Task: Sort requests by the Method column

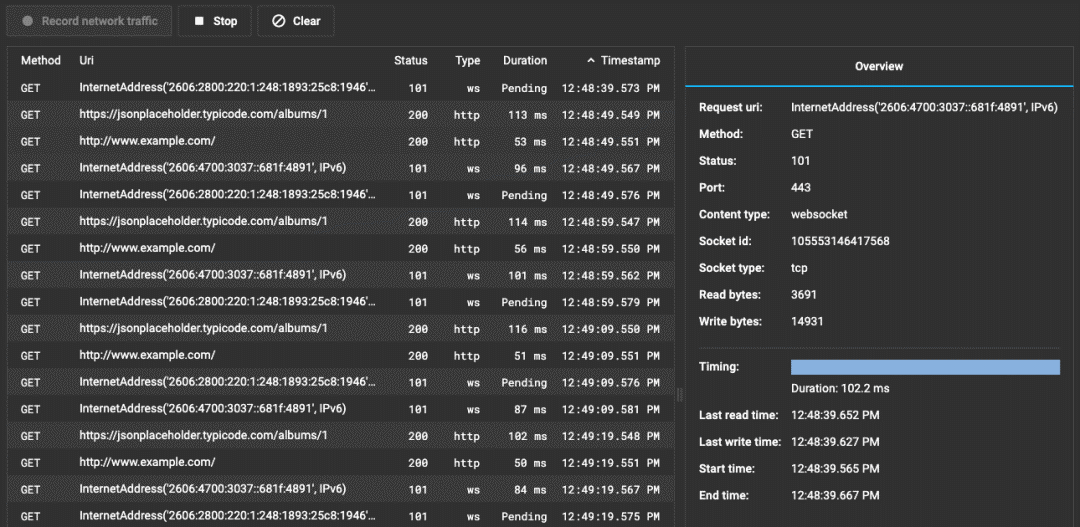Action: pyautogui.click(x=41, y=60)
